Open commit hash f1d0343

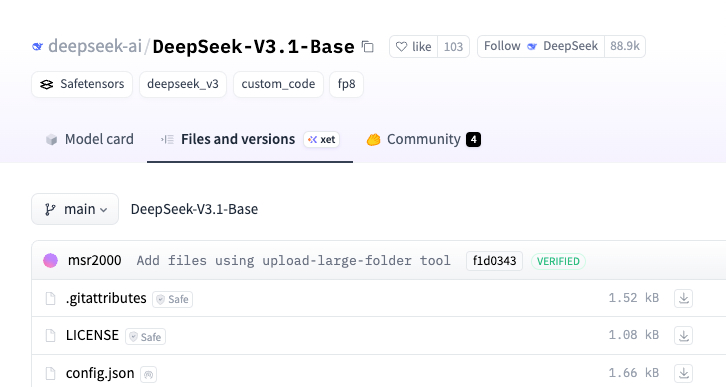point(494,261)
